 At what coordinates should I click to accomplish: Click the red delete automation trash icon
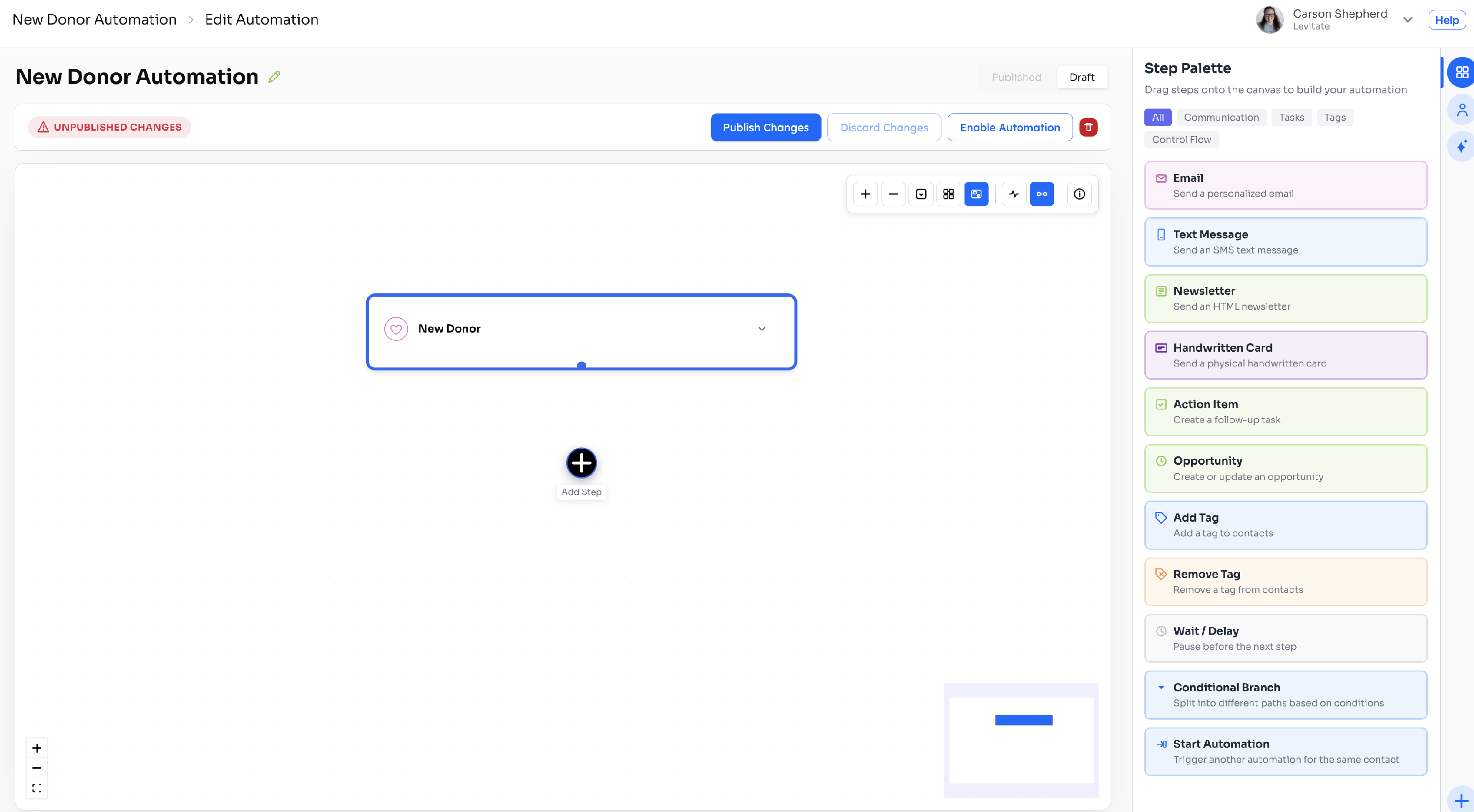(x=1088, y=127)
